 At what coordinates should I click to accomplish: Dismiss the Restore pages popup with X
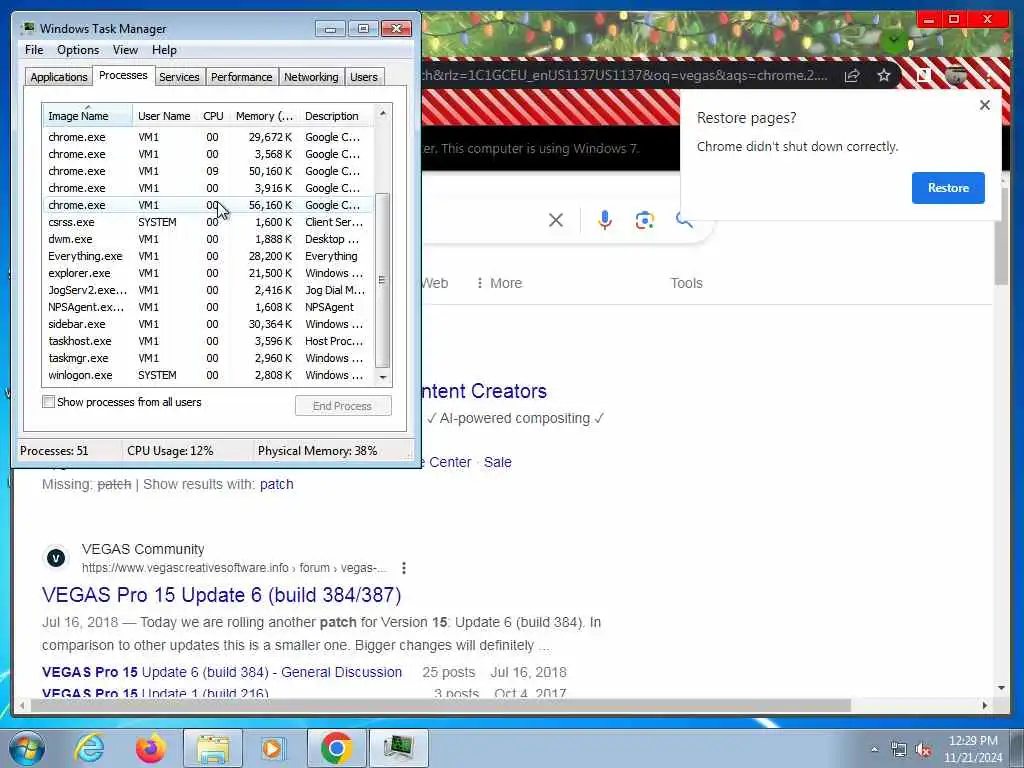pyautogui.click(x=985, y=105)
